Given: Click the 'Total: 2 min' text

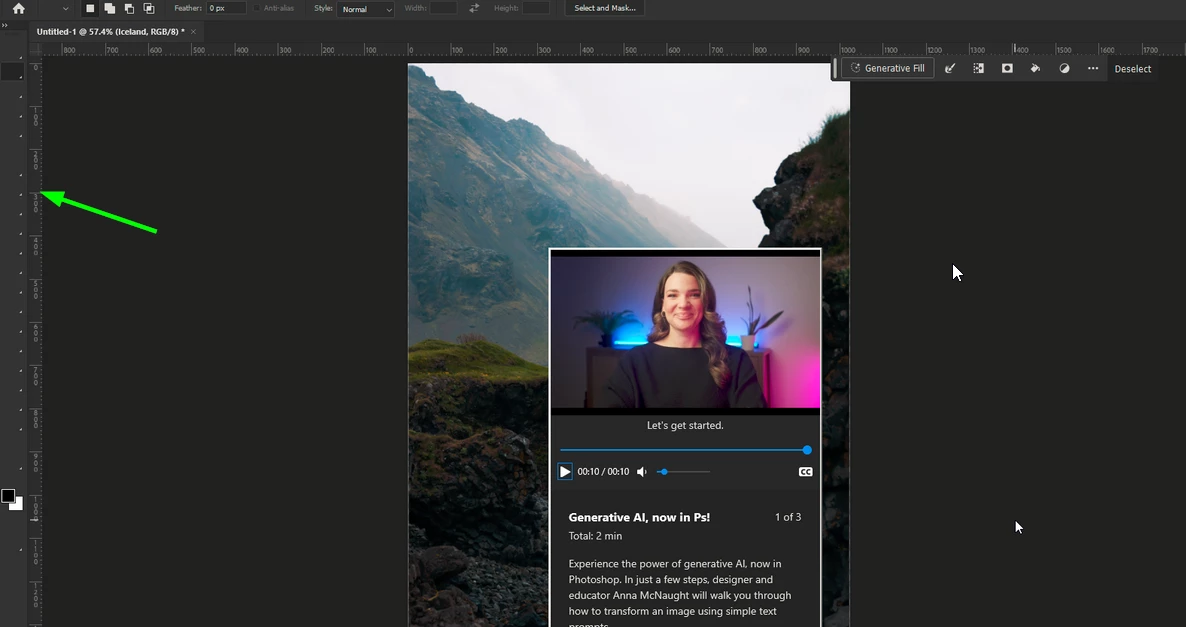Looking at the screenshot, I should (x=595, y=536).
